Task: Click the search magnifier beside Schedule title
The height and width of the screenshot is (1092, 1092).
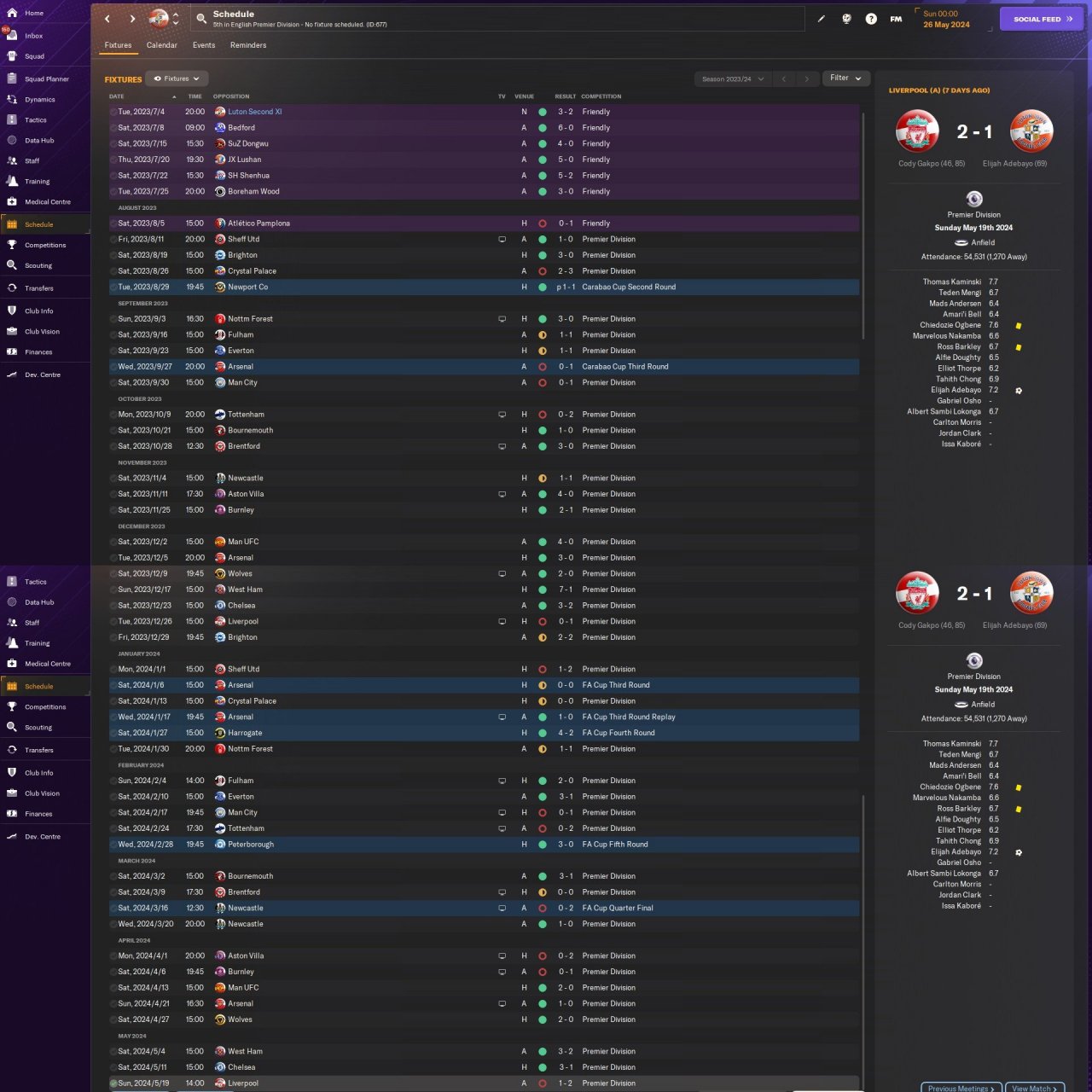Action: point(201,18)
